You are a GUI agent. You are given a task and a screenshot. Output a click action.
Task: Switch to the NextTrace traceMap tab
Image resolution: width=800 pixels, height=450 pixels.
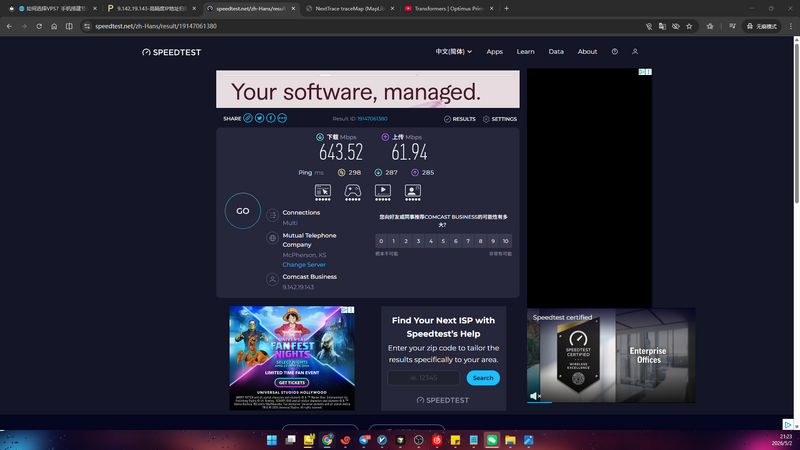point(349,9)
